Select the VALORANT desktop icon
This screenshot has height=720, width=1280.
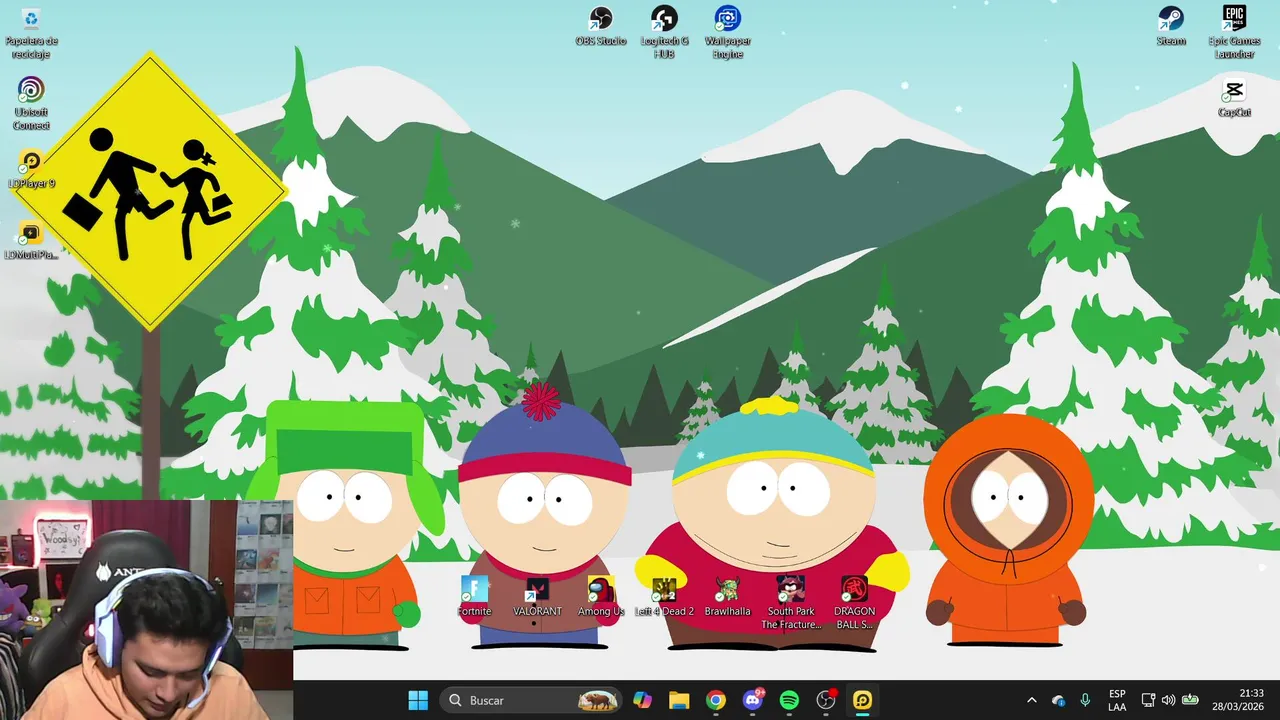(x=537, y=597)
